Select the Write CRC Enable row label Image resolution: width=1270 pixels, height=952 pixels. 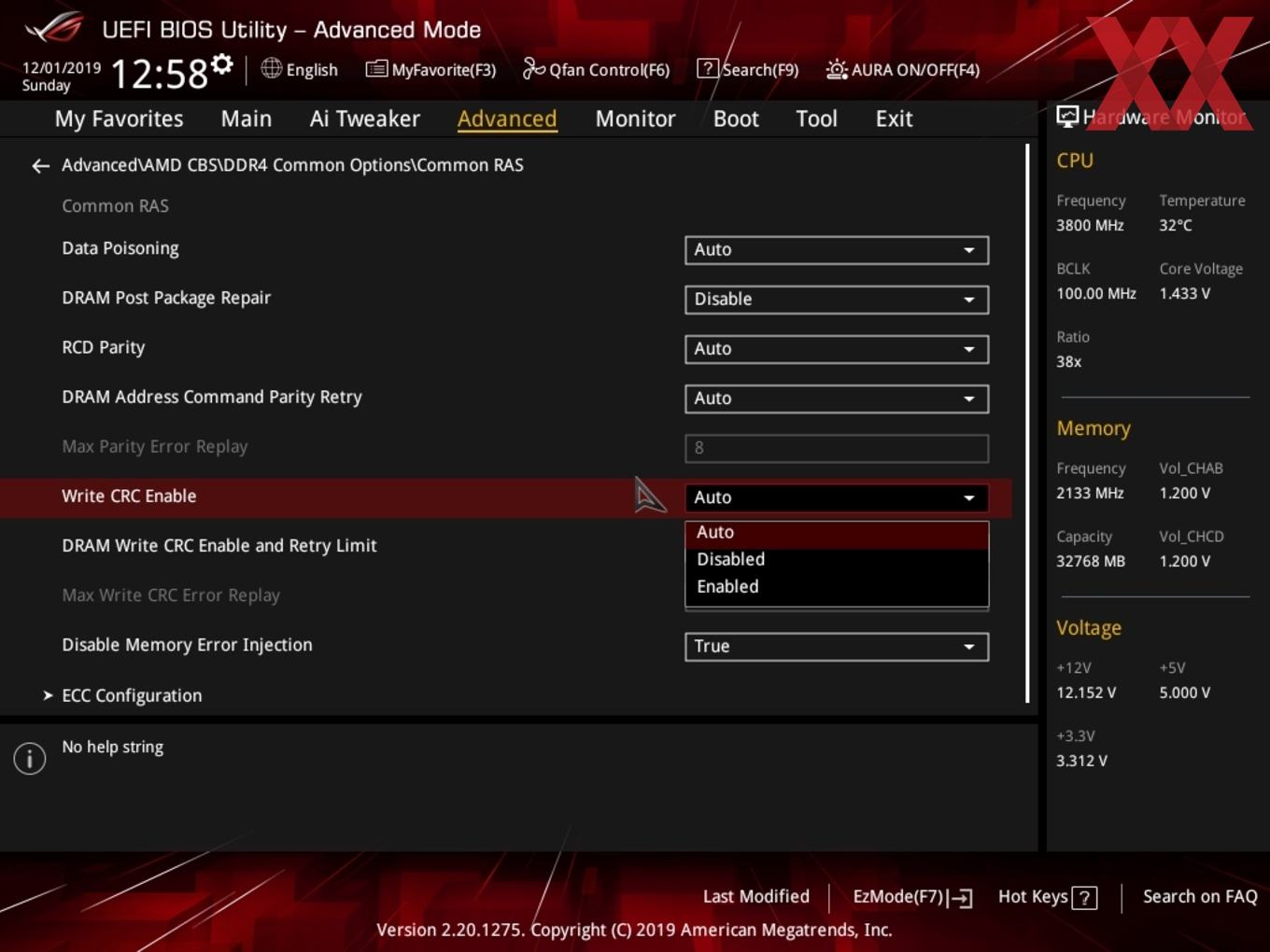click(x=129, y=497)
